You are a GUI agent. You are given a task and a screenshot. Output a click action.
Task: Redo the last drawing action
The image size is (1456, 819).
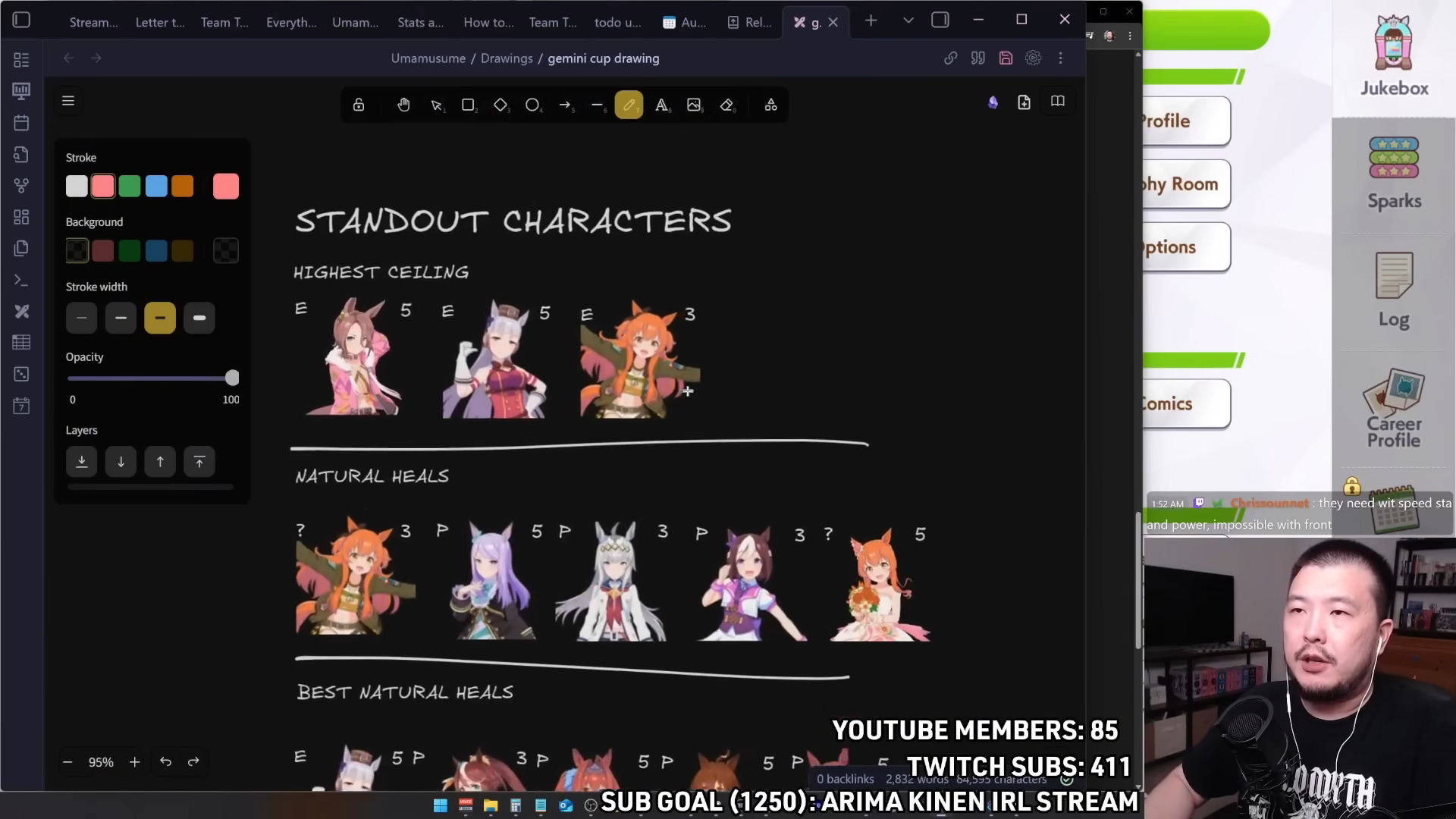193,762
